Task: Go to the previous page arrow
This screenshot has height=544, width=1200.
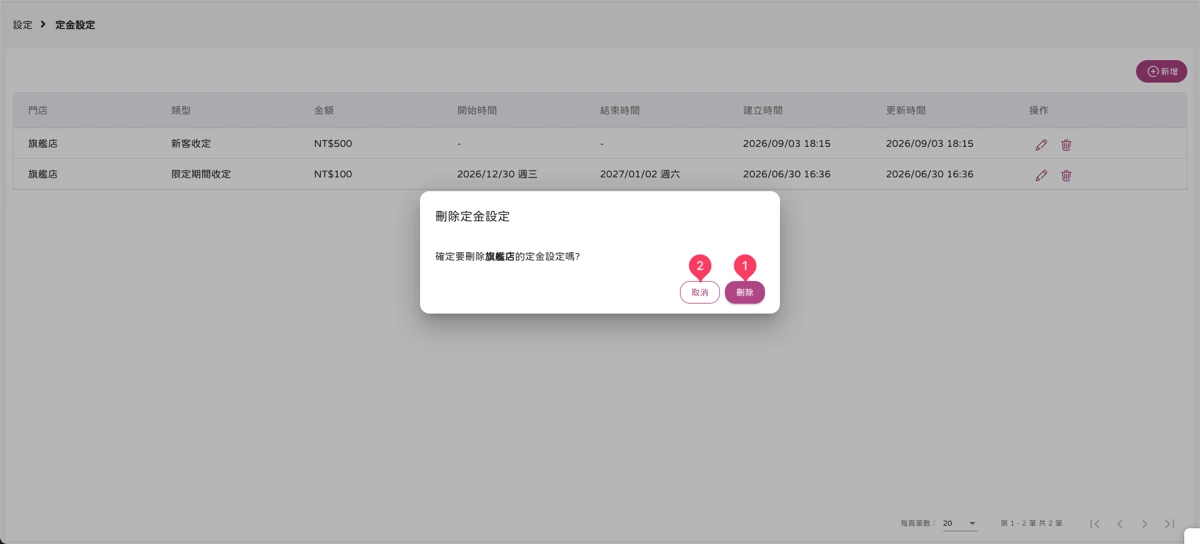Action: (1120, 524)
